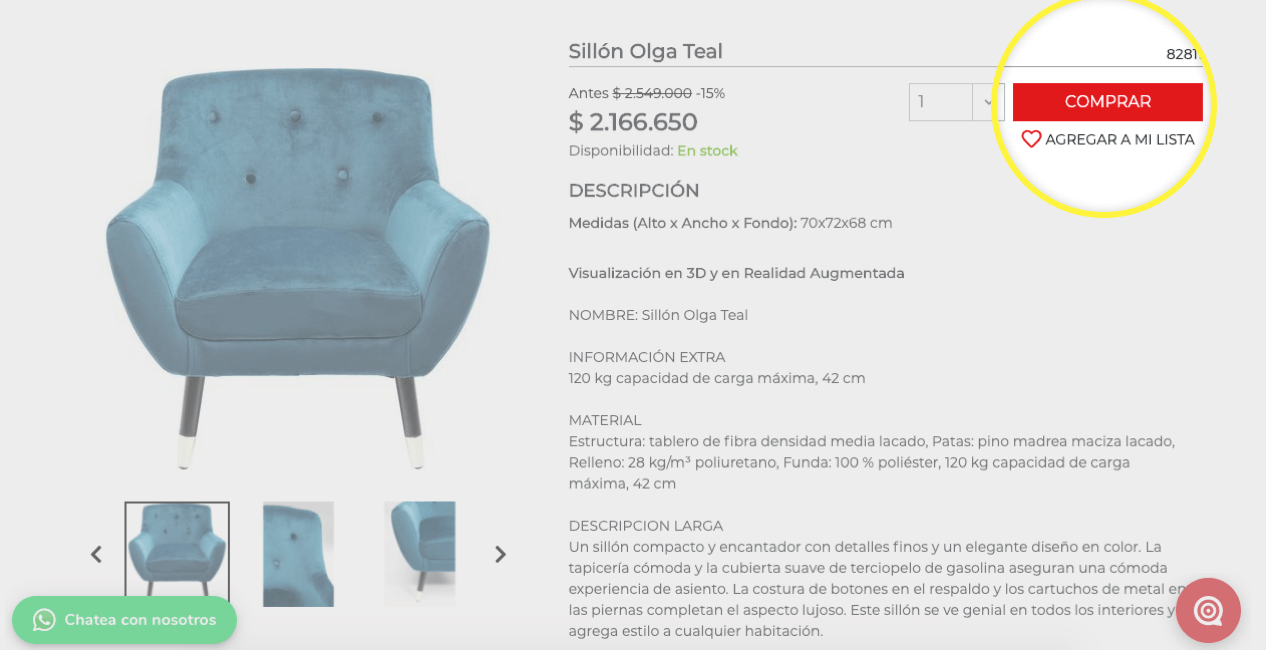Add product via heart wishlist icon
1266x650 pixels.
(x=1031, y=139)
